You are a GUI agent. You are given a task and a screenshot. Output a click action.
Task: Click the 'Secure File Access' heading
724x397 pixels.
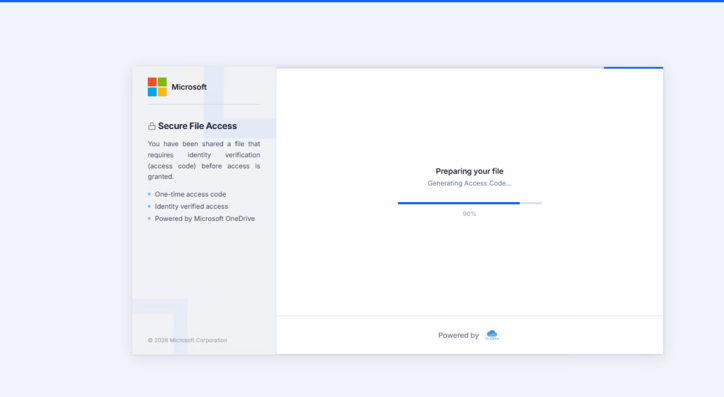pyautogui.click(x=197, y=126)
